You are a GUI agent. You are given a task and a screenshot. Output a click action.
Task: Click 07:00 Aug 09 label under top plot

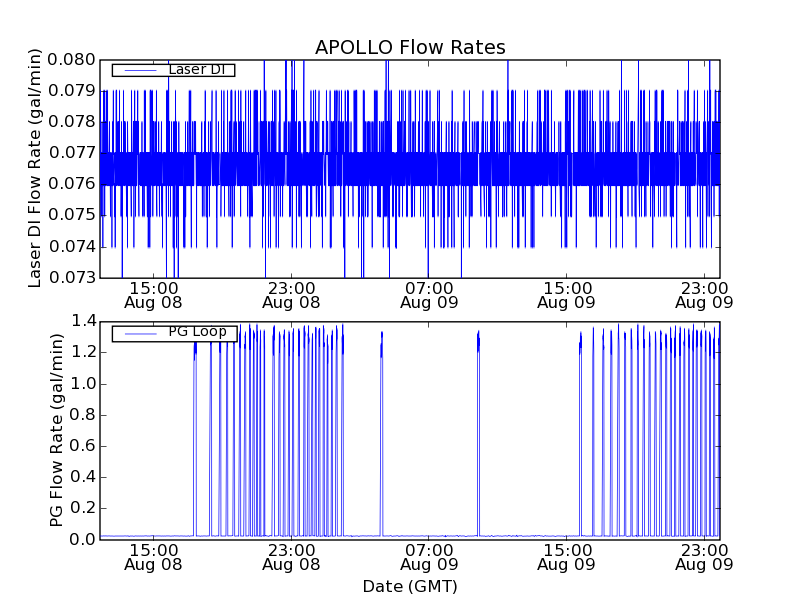429,294
